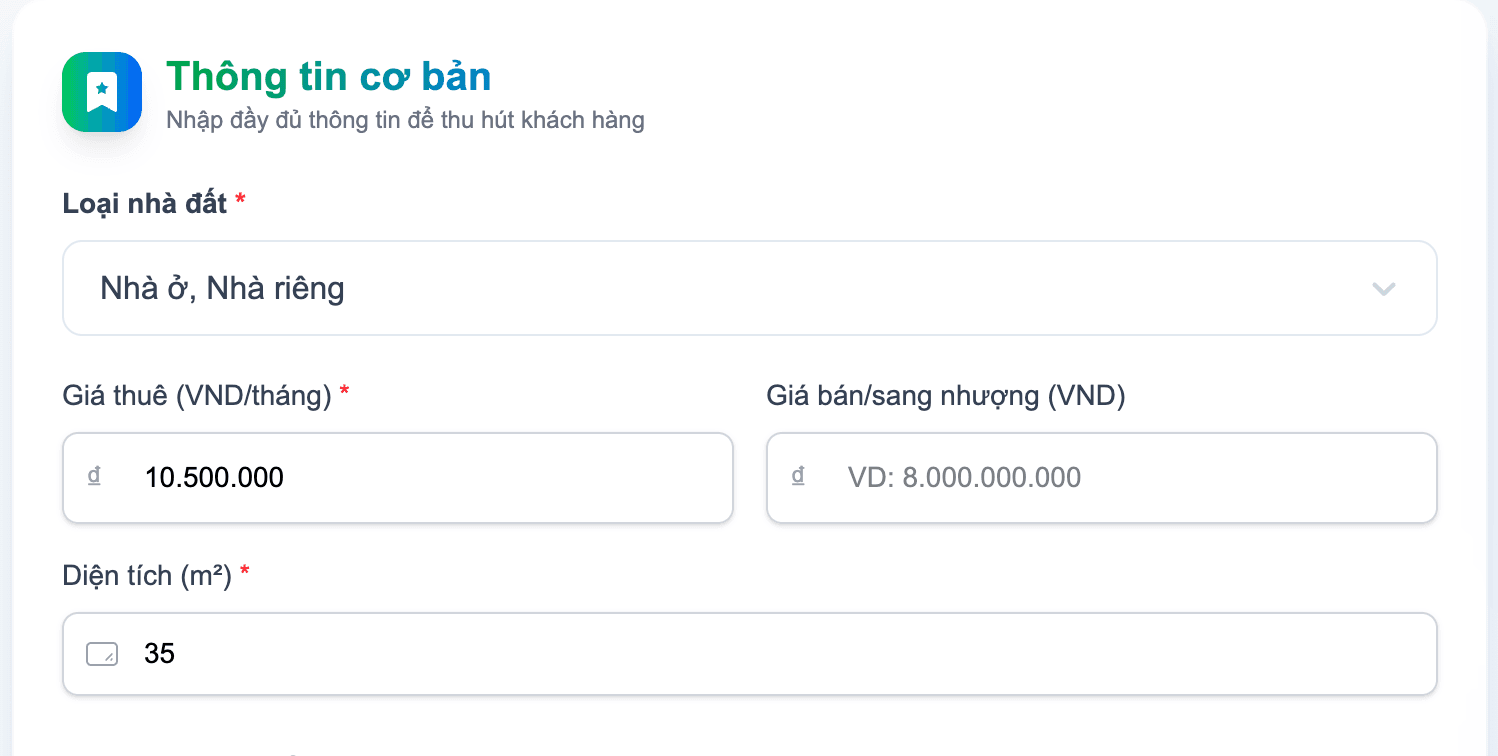The height and width of the screenshot is (756, 1498).
Task: Click the "Thông tin cơ bản" heading
Action: (x=328, y=76)
